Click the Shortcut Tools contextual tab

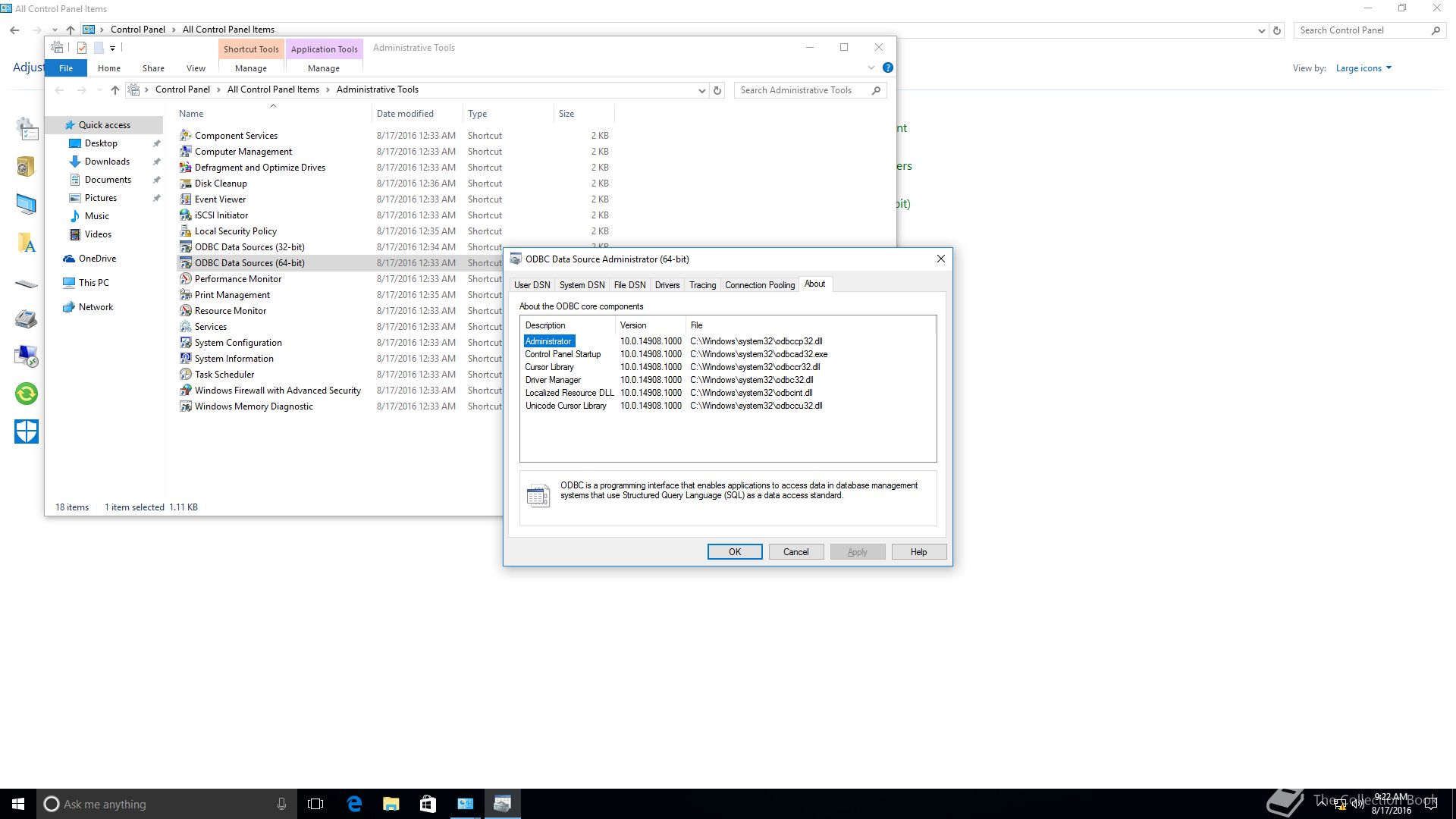(x=251, y=49)
